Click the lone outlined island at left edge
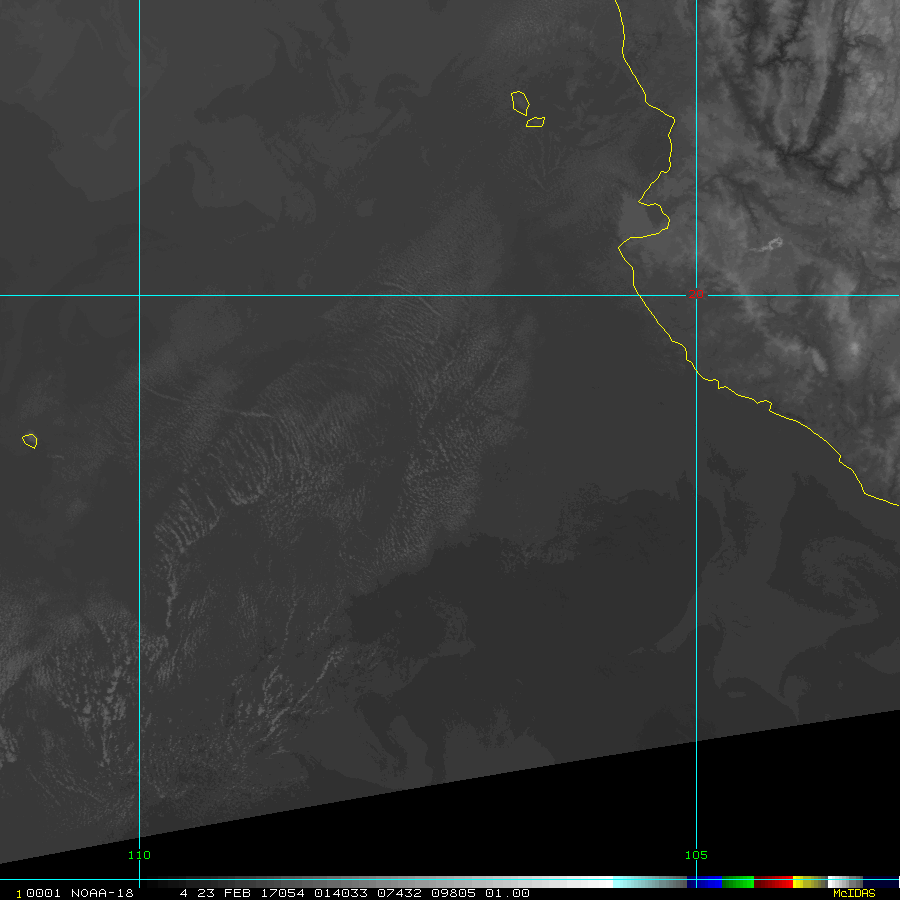 click(x=30, y=440)
